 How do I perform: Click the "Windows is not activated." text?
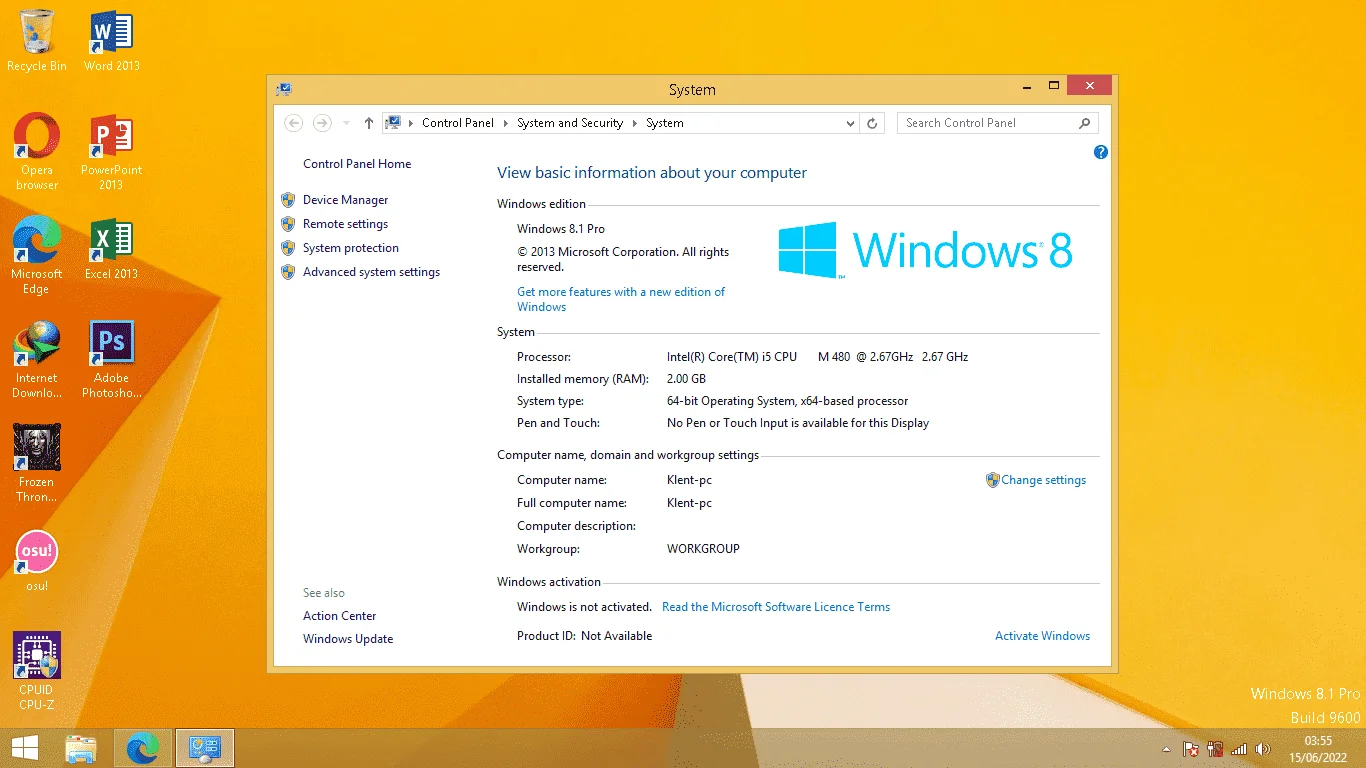(x=584, y=607)
